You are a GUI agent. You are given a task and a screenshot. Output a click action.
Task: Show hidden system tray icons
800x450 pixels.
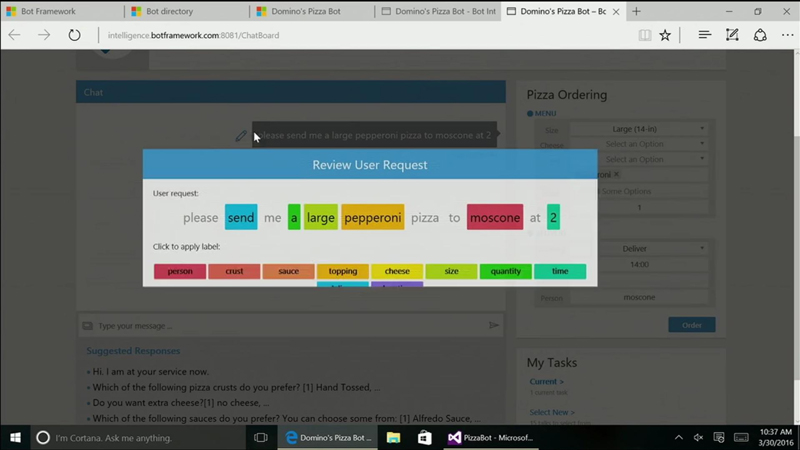click(679, 437)
